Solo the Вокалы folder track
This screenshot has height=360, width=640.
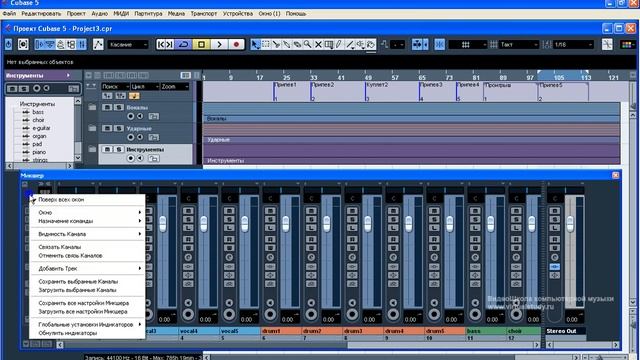(x=118, y=107)
